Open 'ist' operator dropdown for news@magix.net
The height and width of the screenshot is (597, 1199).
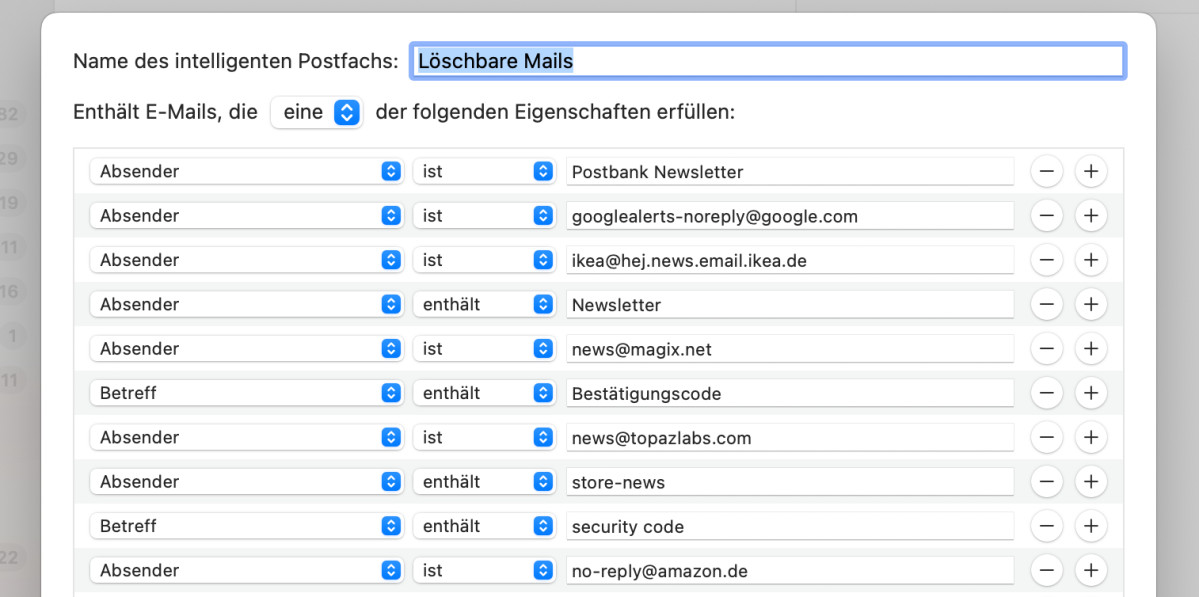coord(483,349)
